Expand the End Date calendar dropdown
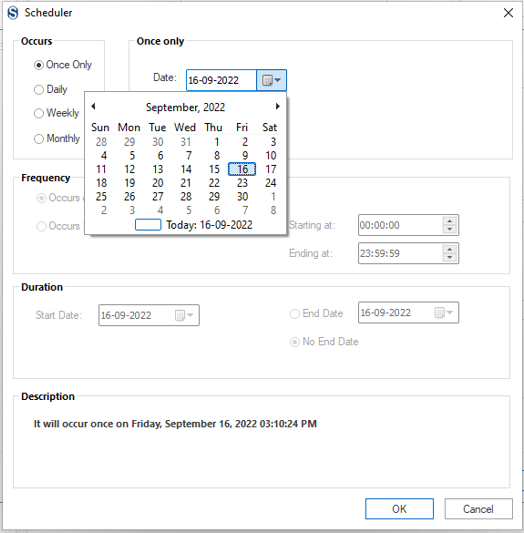Viewport: 524px width, 533px height. [444, 312]
